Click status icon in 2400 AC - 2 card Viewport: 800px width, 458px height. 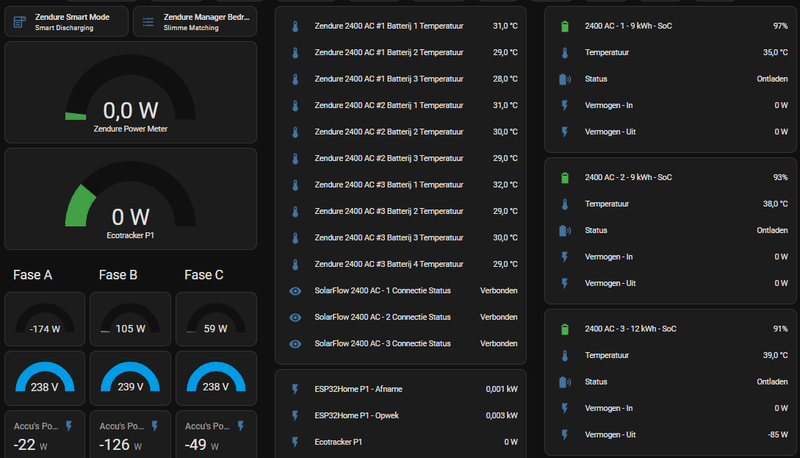[565, 231]
